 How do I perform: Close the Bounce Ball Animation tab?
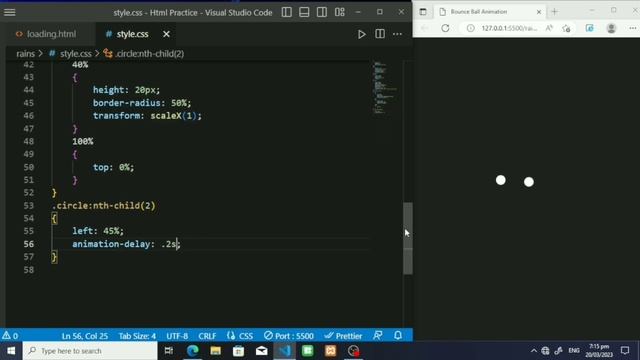pyautogui.click(x=539, y=12)
